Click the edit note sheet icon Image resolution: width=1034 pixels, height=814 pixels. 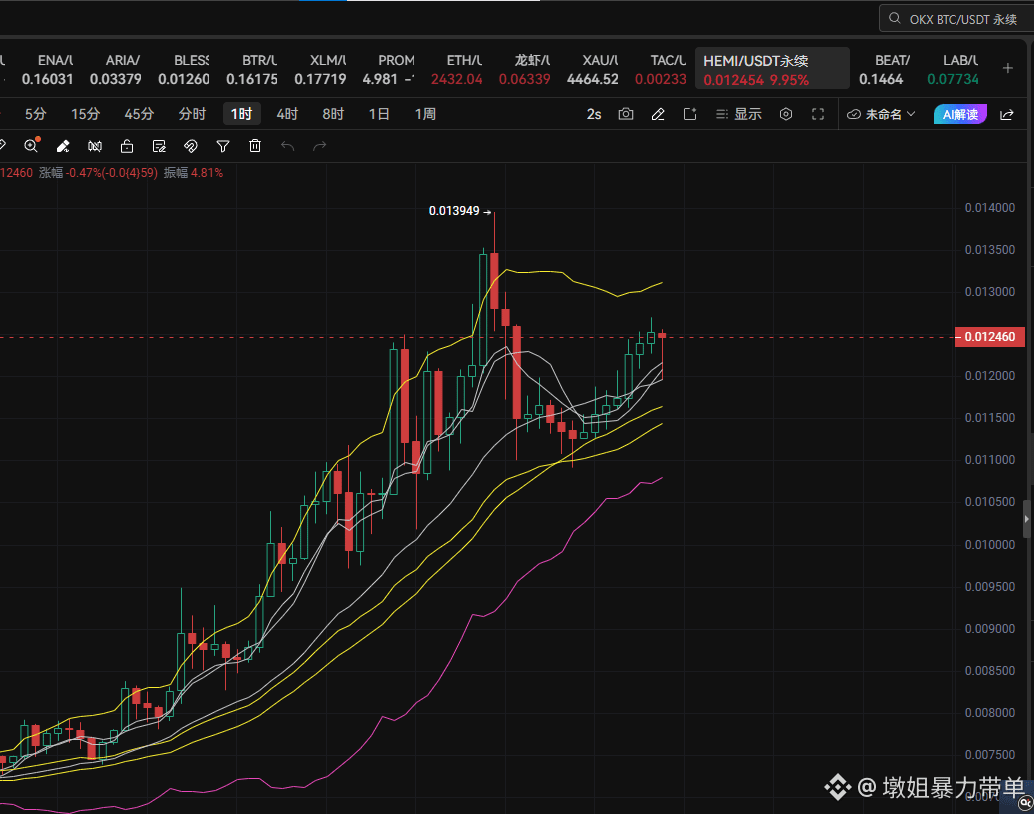(x=159, y=146)
